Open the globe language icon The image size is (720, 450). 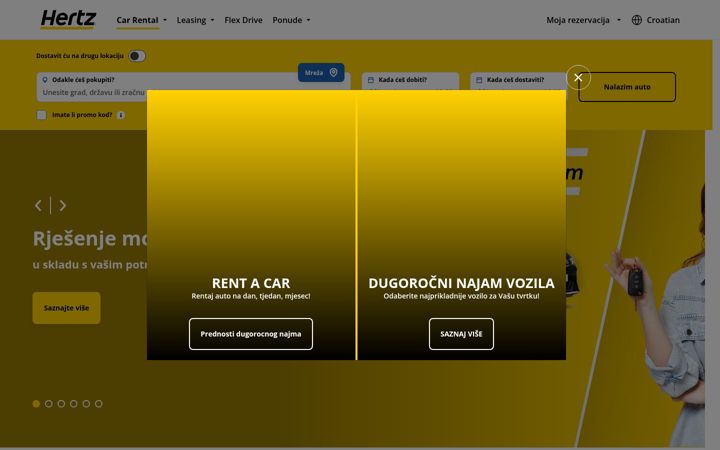(636, 20)
